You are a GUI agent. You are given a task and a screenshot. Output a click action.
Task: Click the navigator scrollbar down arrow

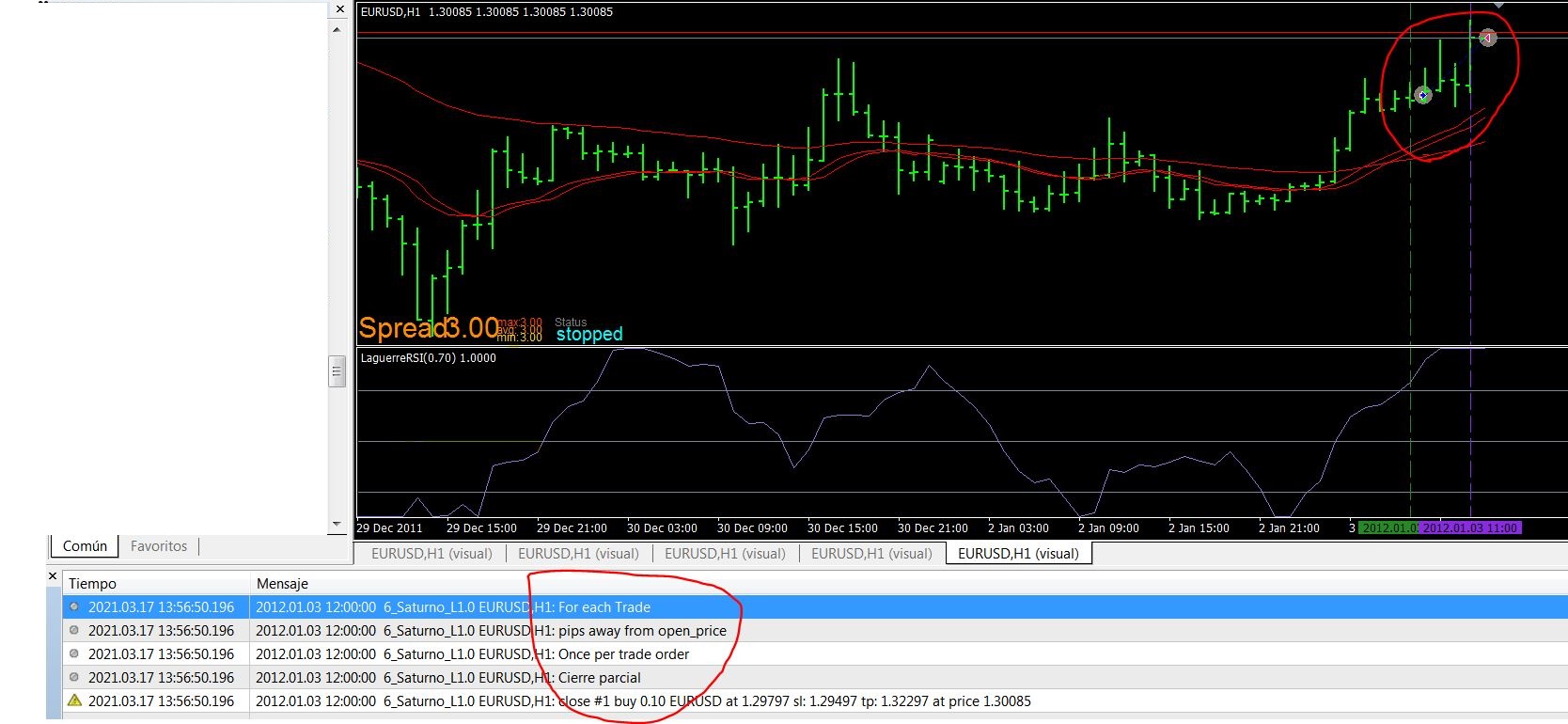click(x=337, y=524)
